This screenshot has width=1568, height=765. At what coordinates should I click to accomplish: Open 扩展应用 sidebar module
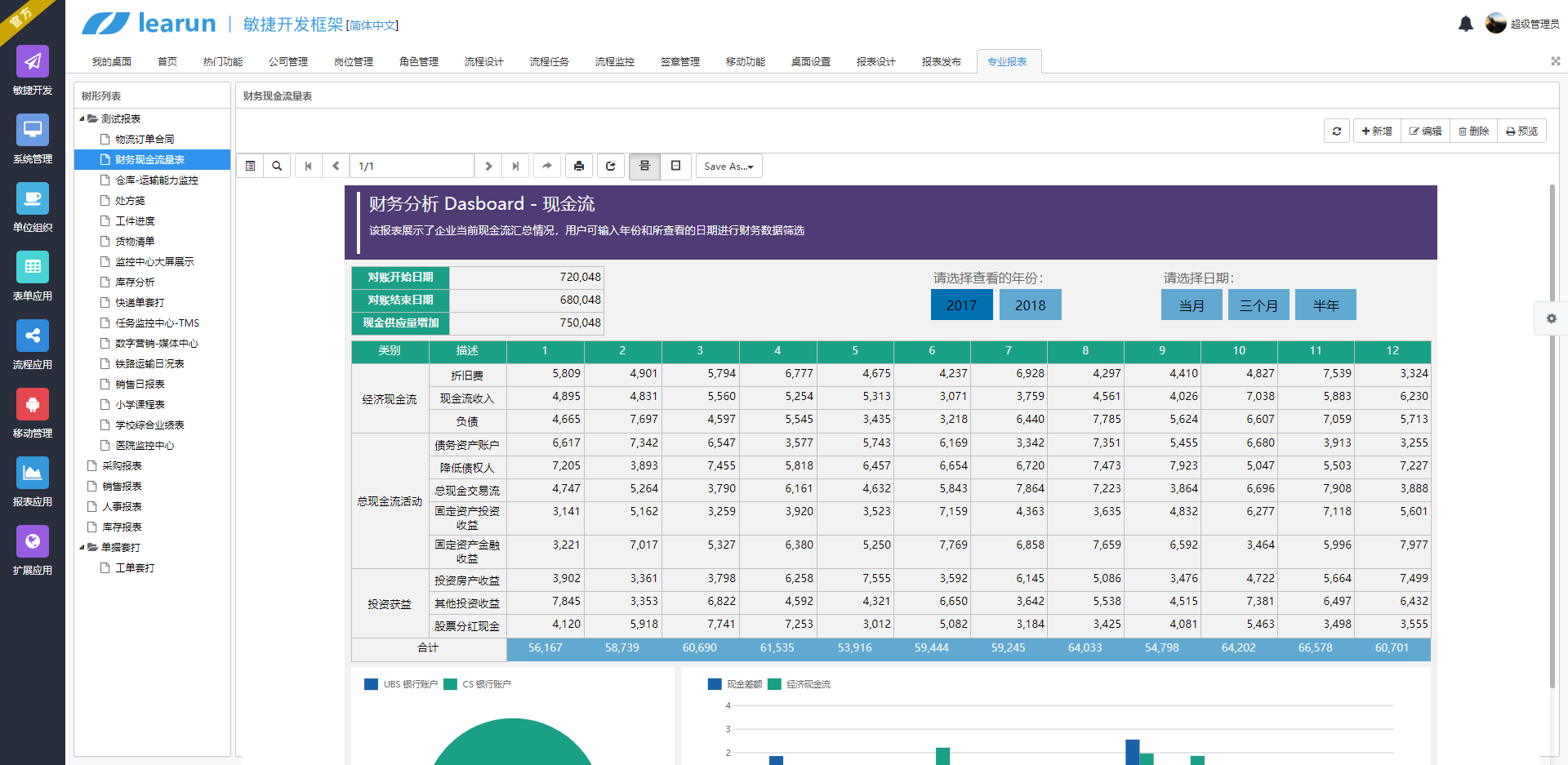coord(33,551)
